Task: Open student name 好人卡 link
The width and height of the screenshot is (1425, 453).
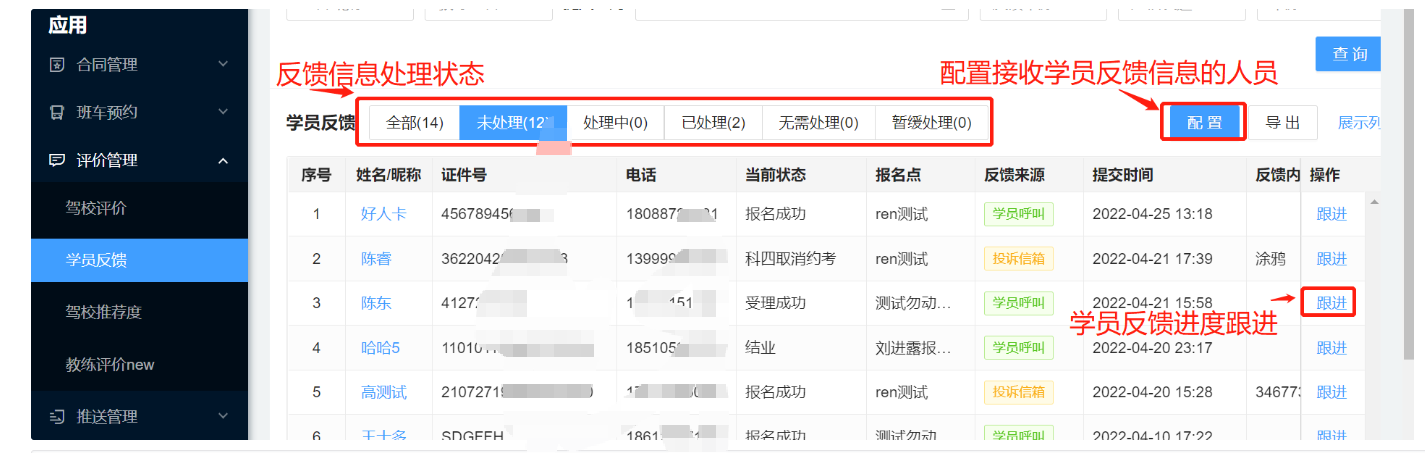Action: (384, 214)
